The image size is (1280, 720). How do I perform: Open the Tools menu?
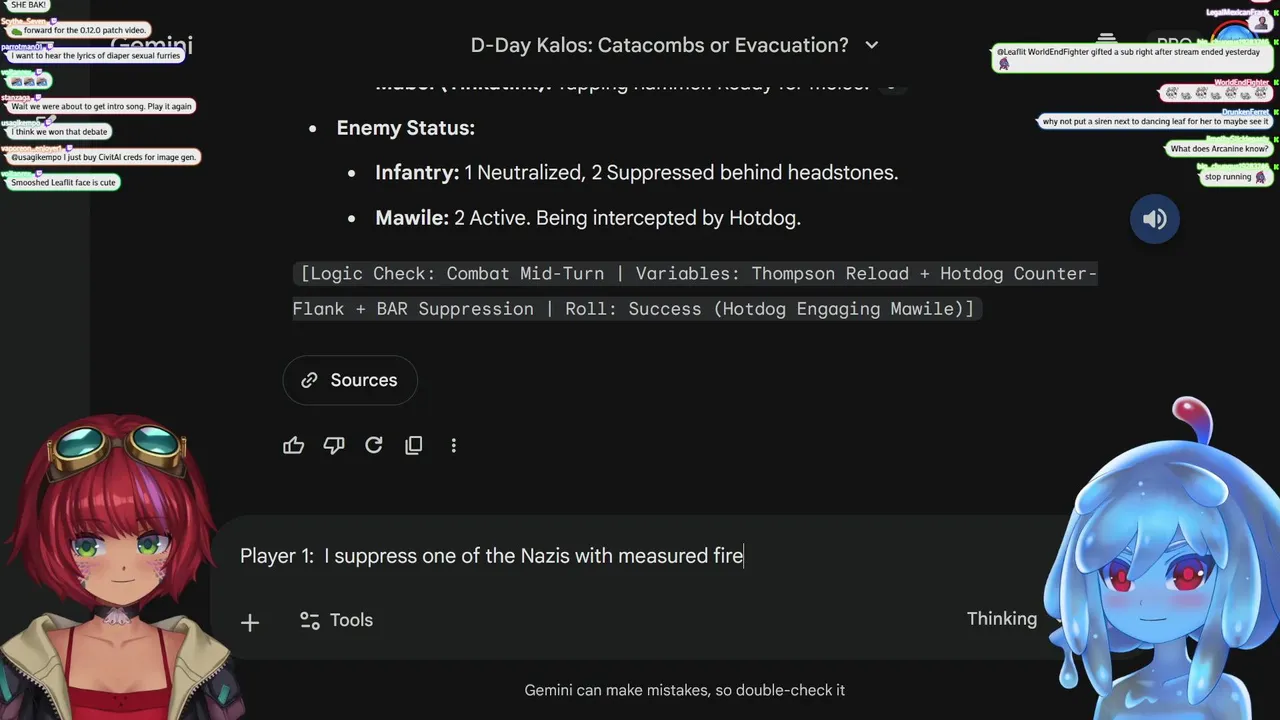point(337,620)
